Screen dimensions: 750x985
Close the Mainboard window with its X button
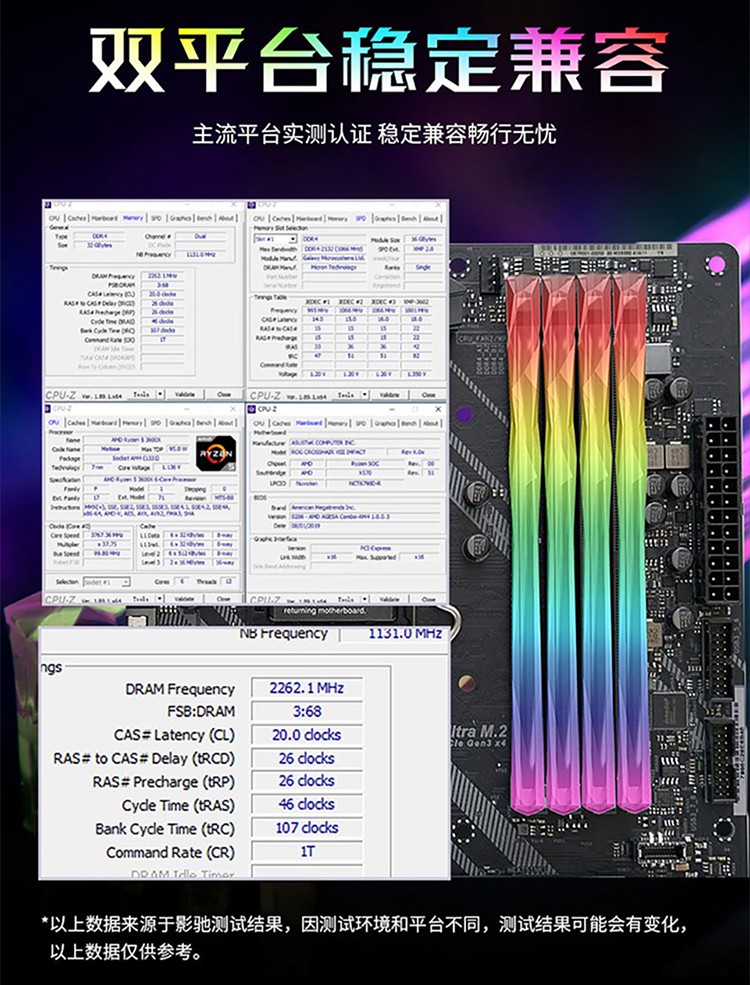[438, 409]
